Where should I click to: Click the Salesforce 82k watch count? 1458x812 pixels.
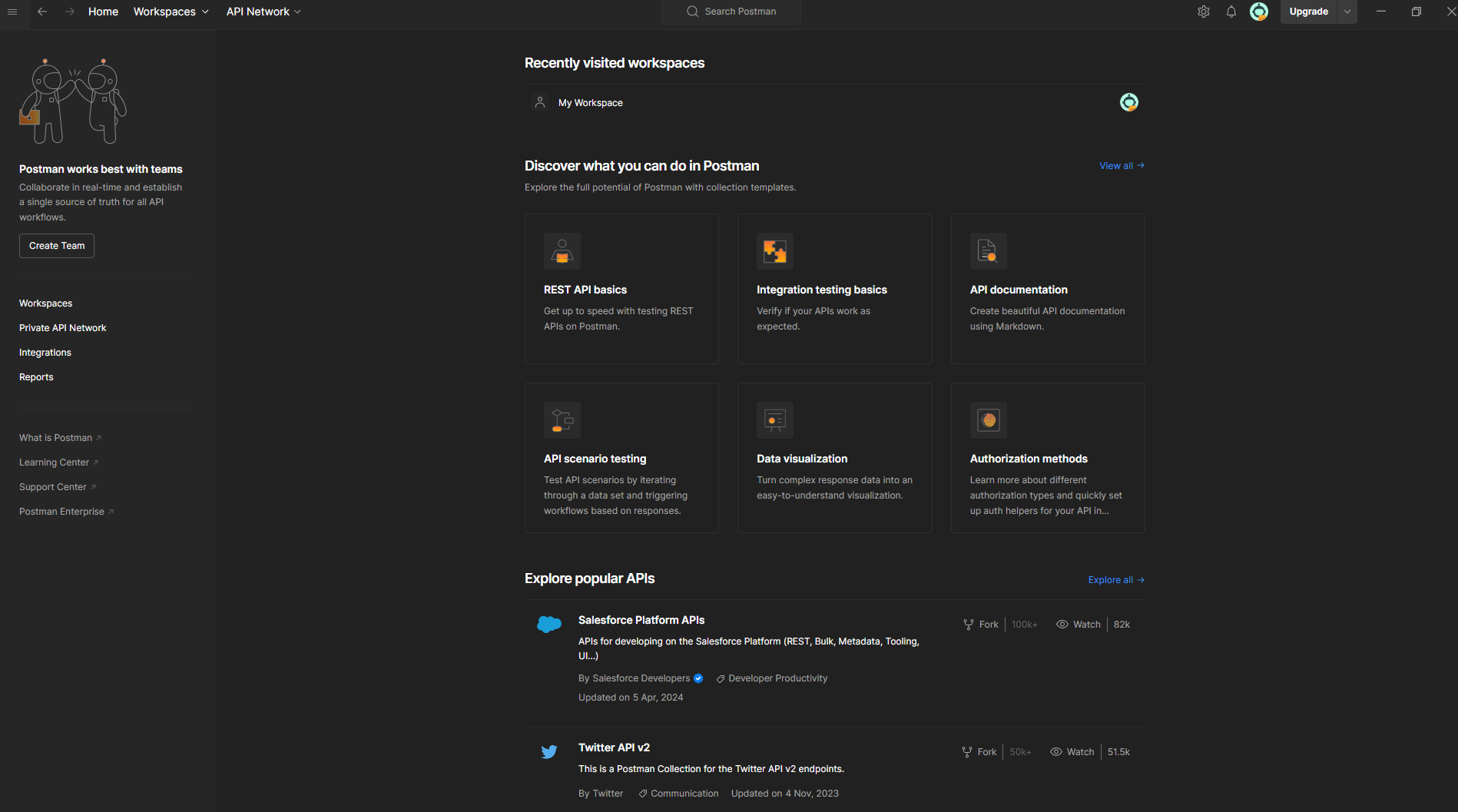click(1122, 625)
